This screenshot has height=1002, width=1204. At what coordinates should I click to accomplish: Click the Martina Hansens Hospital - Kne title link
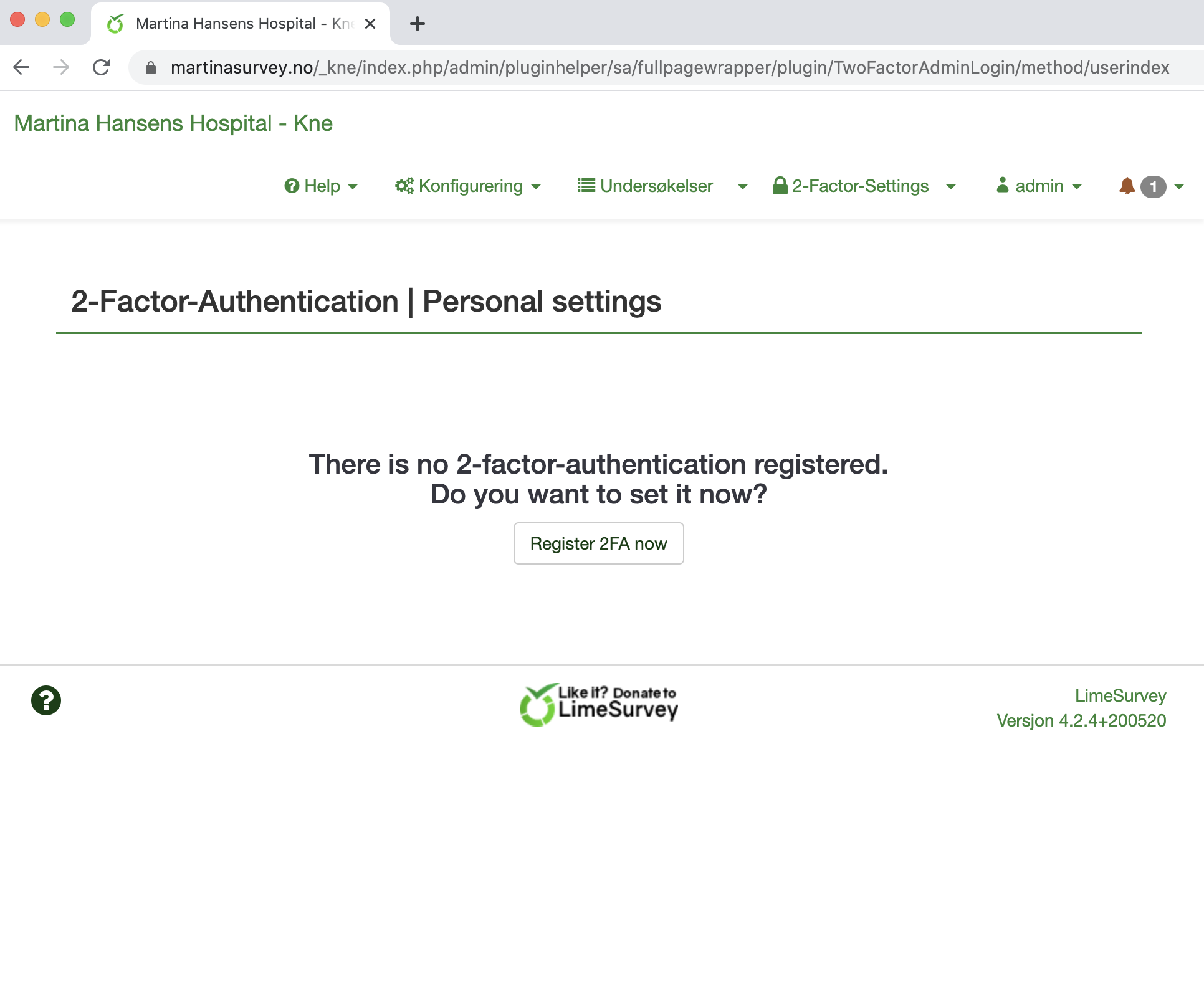click(x=173, y=123)
